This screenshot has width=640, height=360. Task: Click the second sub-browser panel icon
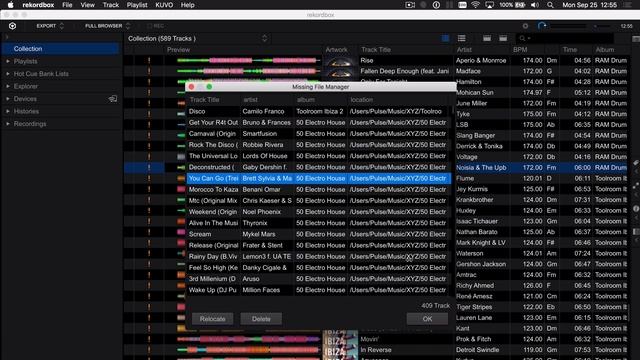click(503, 38)
